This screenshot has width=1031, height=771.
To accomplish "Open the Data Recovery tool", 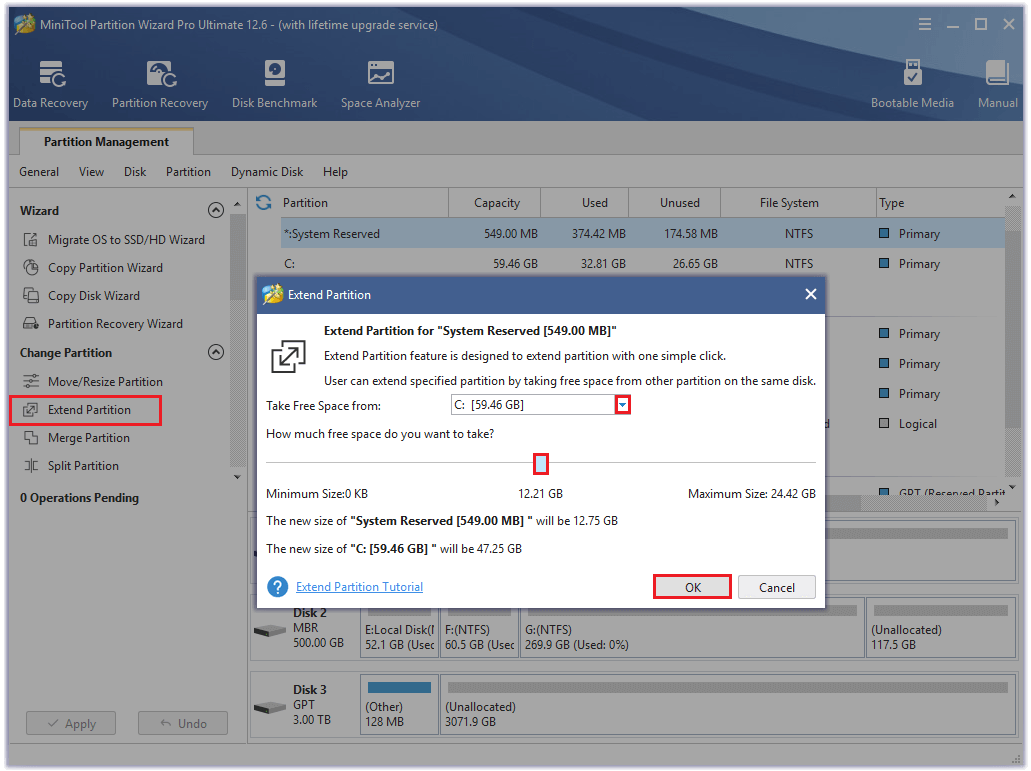I will (51, 84).
